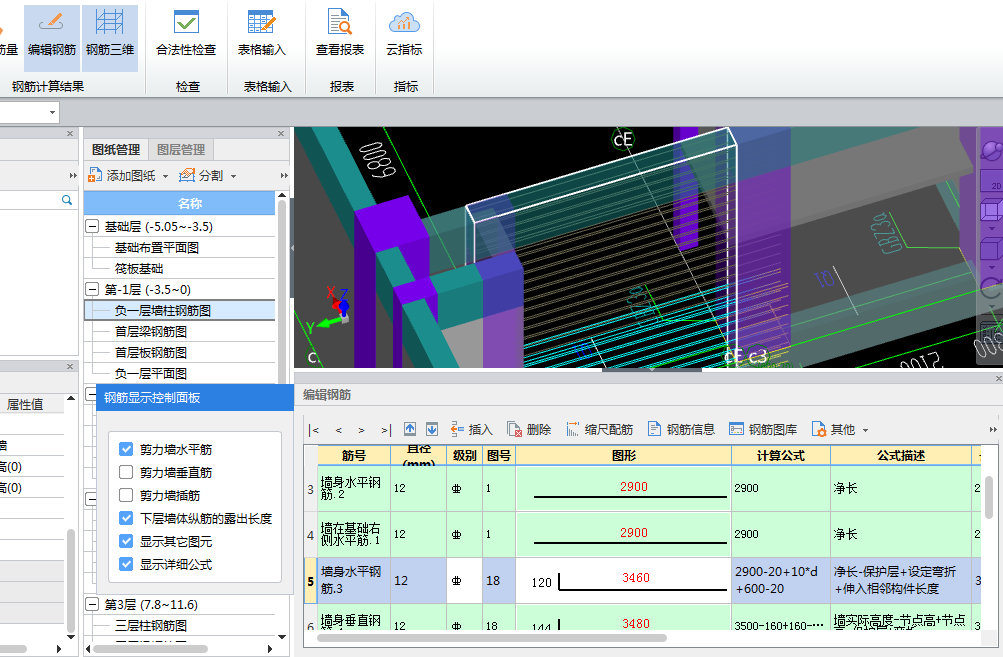Screen dimensions: 1003x657
Task: Open 分割 dropdown arrow
Action: 233,176
